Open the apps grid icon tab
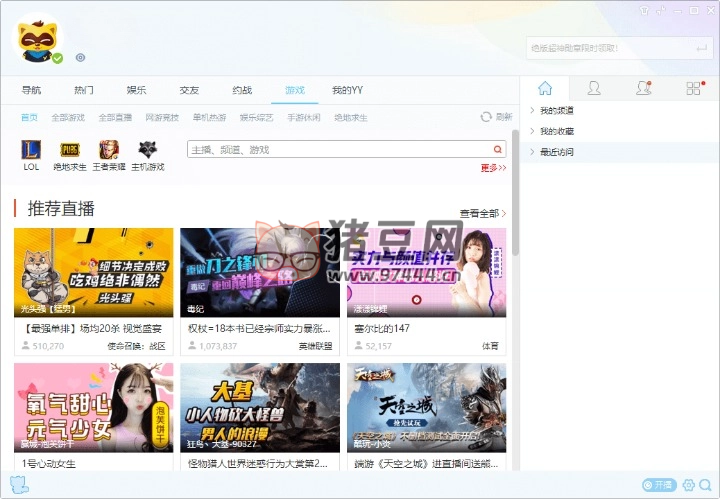Screen dimensions: 720x499 click(693, 88)
